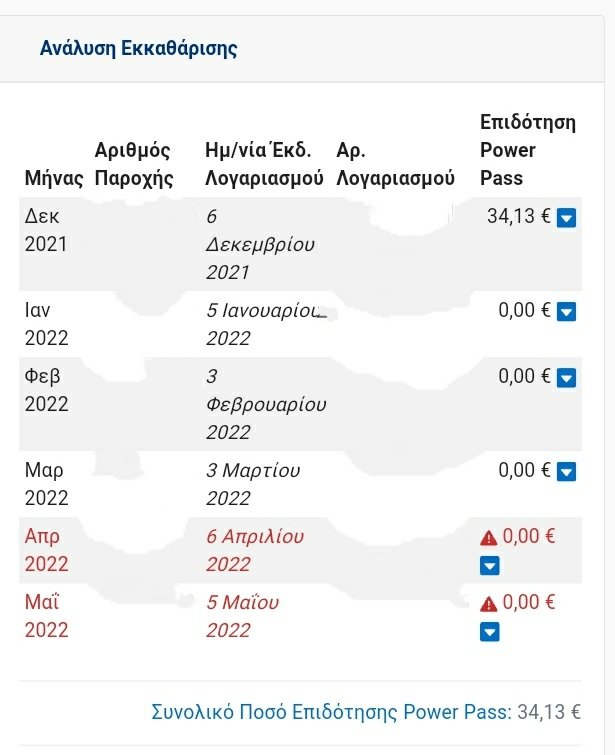Viewport: 615px width, 755px height.
Task: Click the Αριθμός Παροχής column header
Action: (133, 164)
